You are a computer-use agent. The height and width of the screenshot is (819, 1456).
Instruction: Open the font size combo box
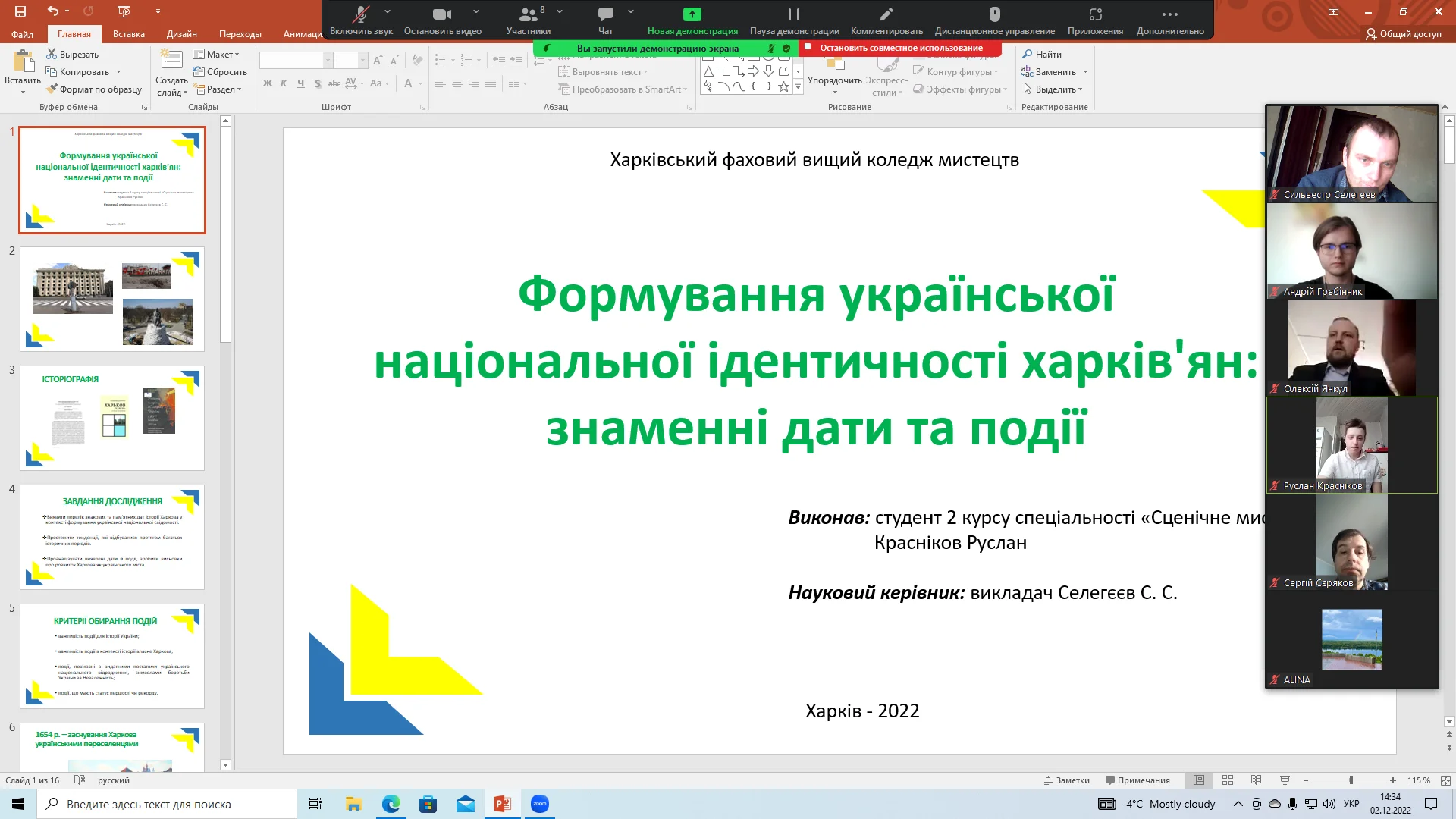click(x=350, y=60)
